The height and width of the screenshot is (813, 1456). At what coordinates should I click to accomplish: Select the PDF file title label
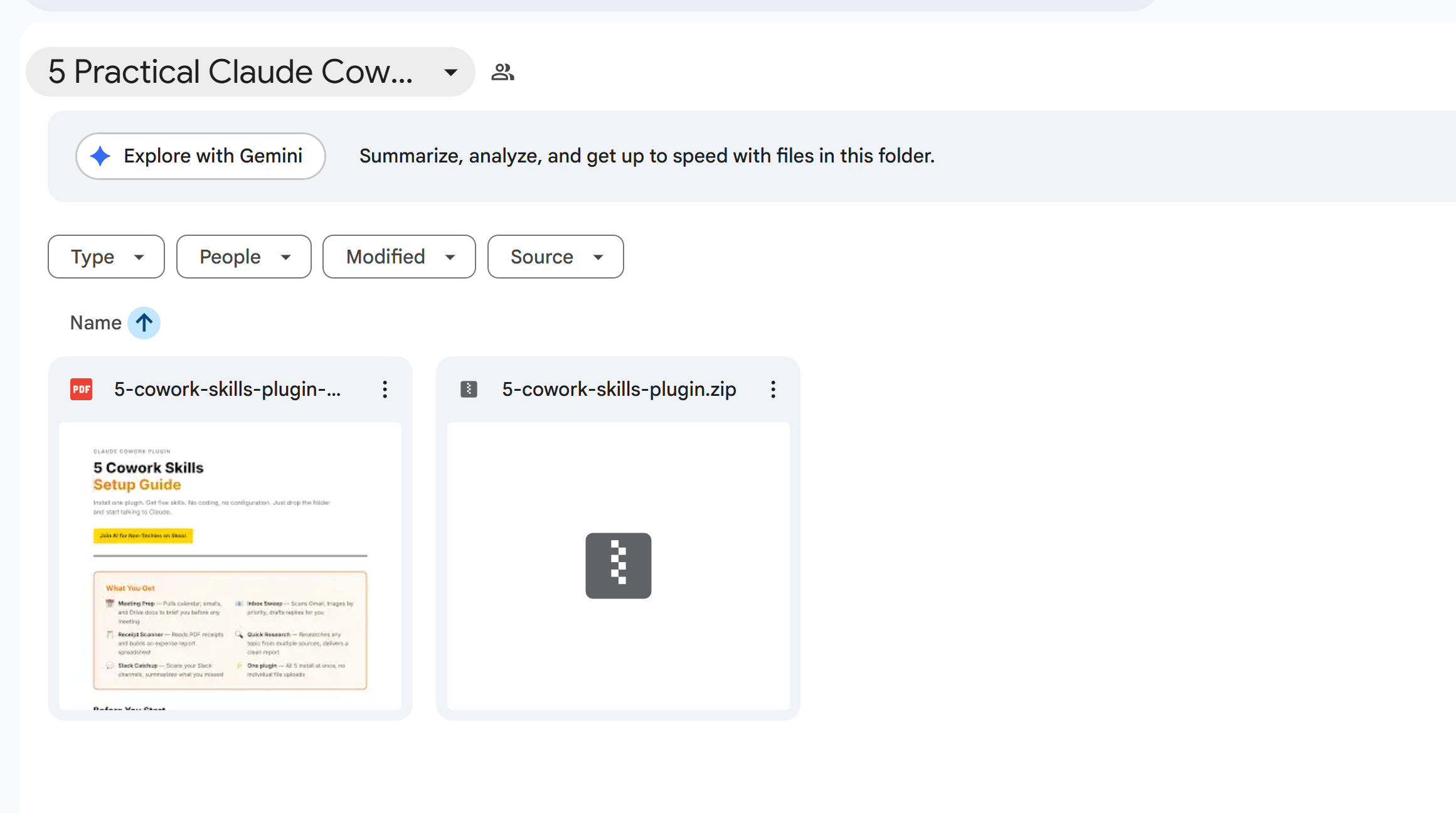[227, 389]
